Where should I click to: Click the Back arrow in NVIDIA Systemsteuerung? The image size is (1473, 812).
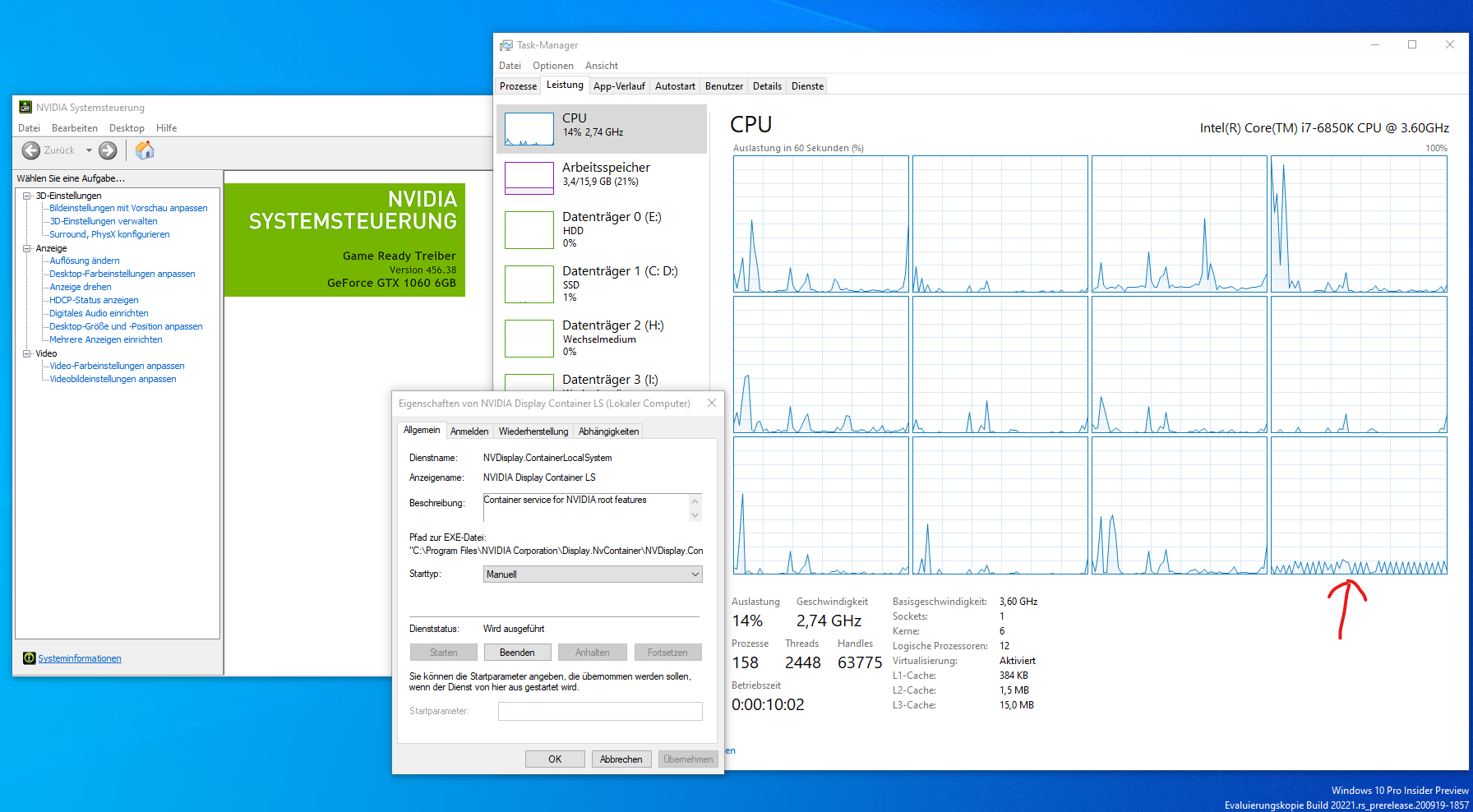31,150
